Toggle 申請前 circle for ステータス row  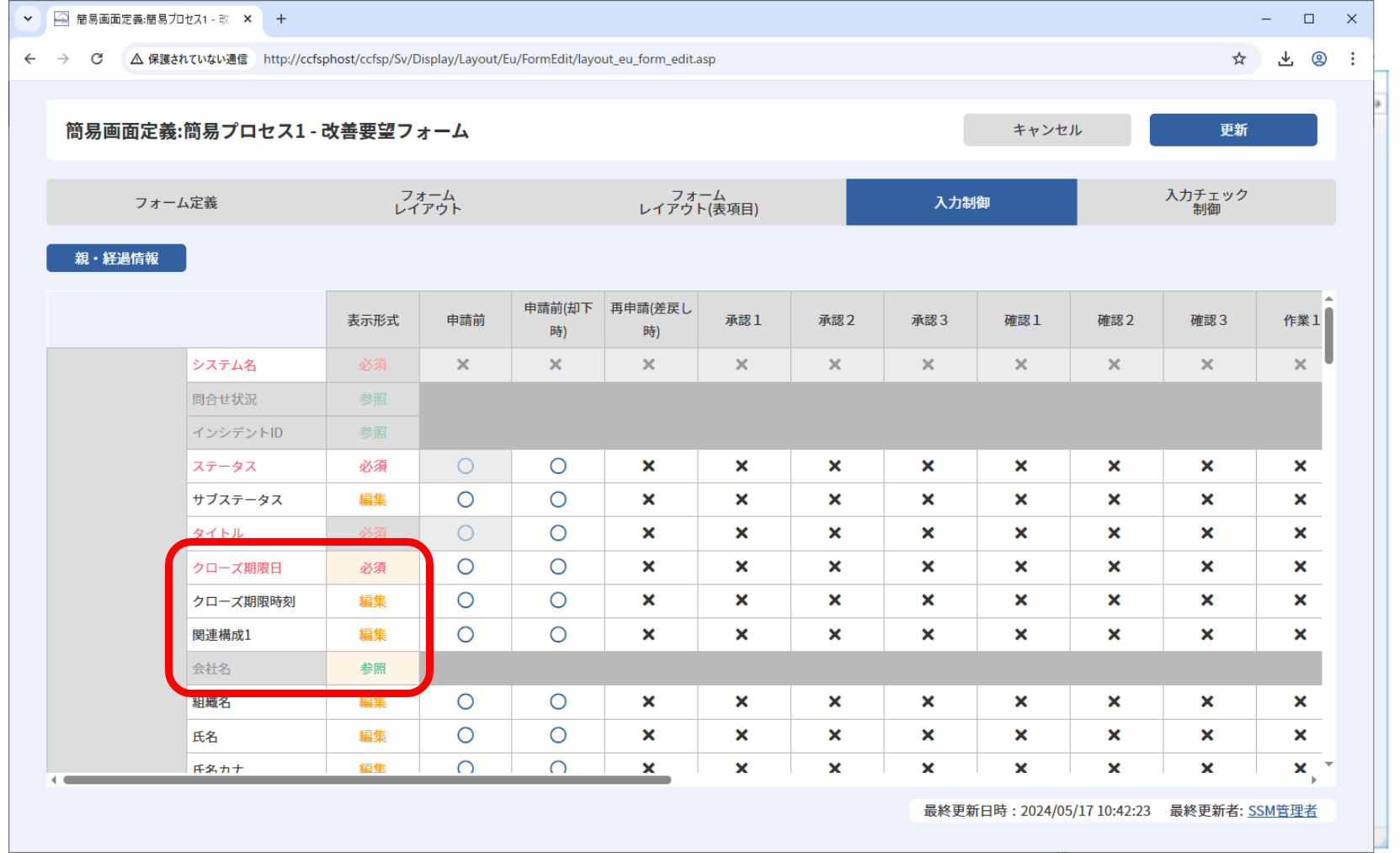(x=466, y=466)
